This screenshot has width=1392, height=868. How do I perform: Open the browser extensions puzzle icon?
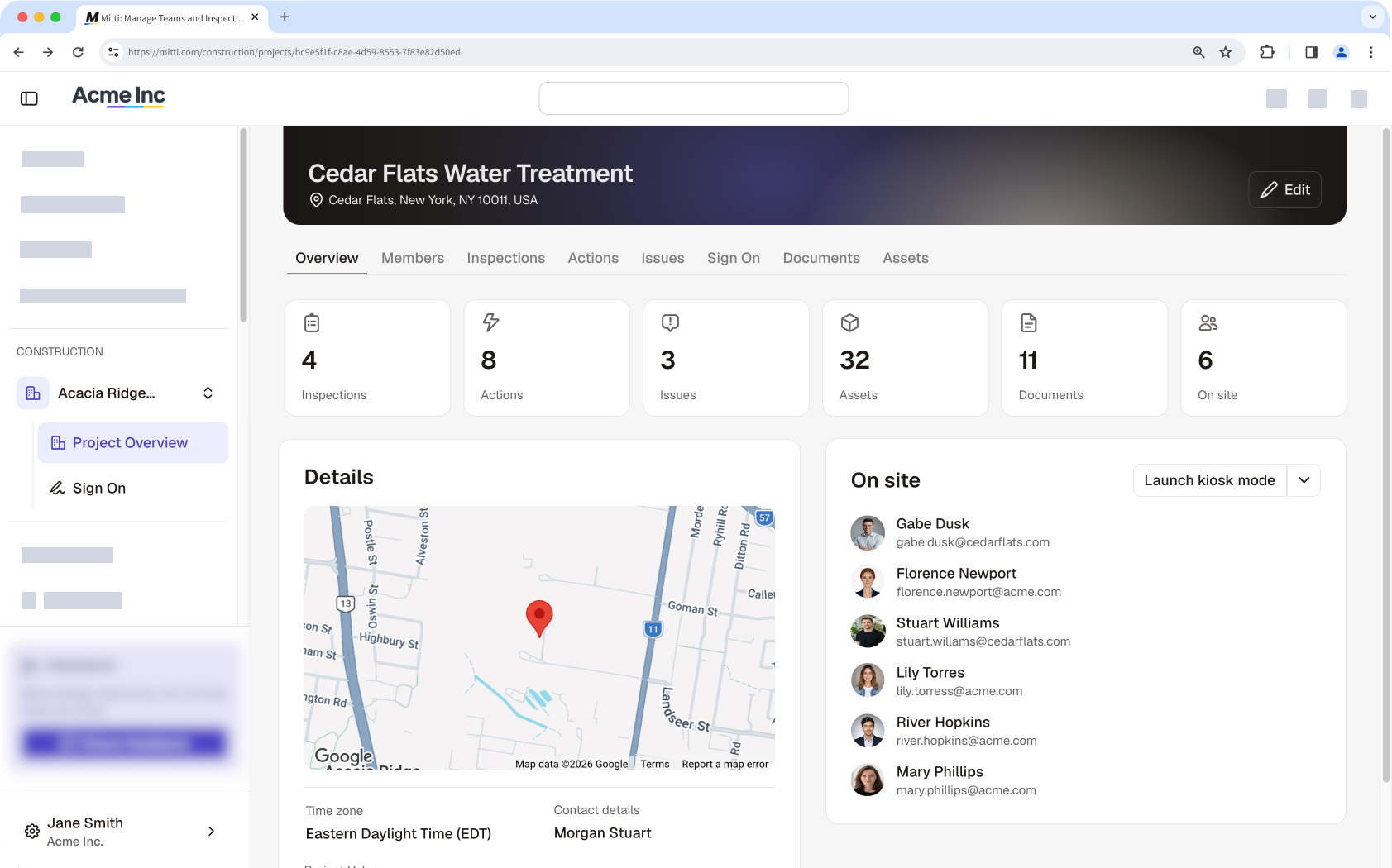tap(1267, 52)
